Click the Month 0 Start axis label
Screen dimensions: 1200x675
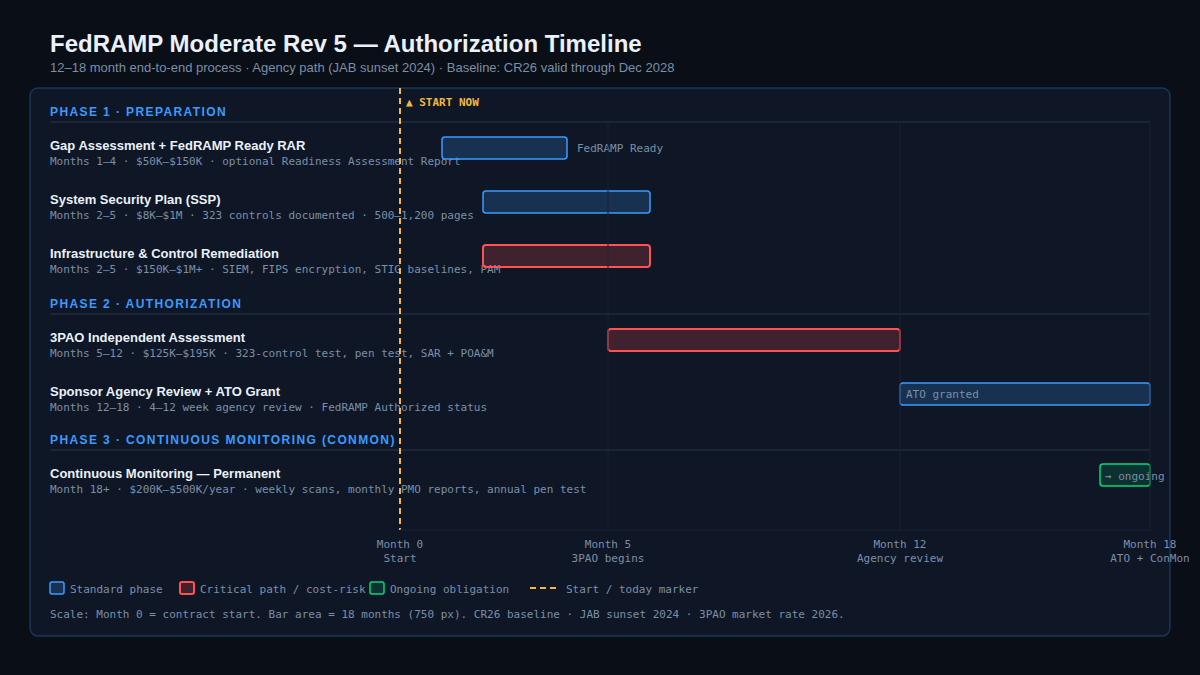click(400, 551)
